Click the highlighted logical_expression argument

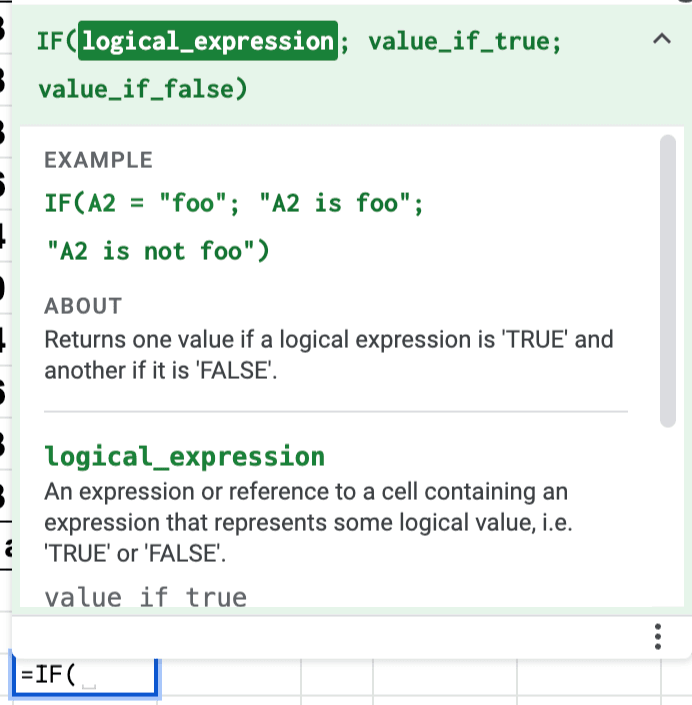coord(208,41)
